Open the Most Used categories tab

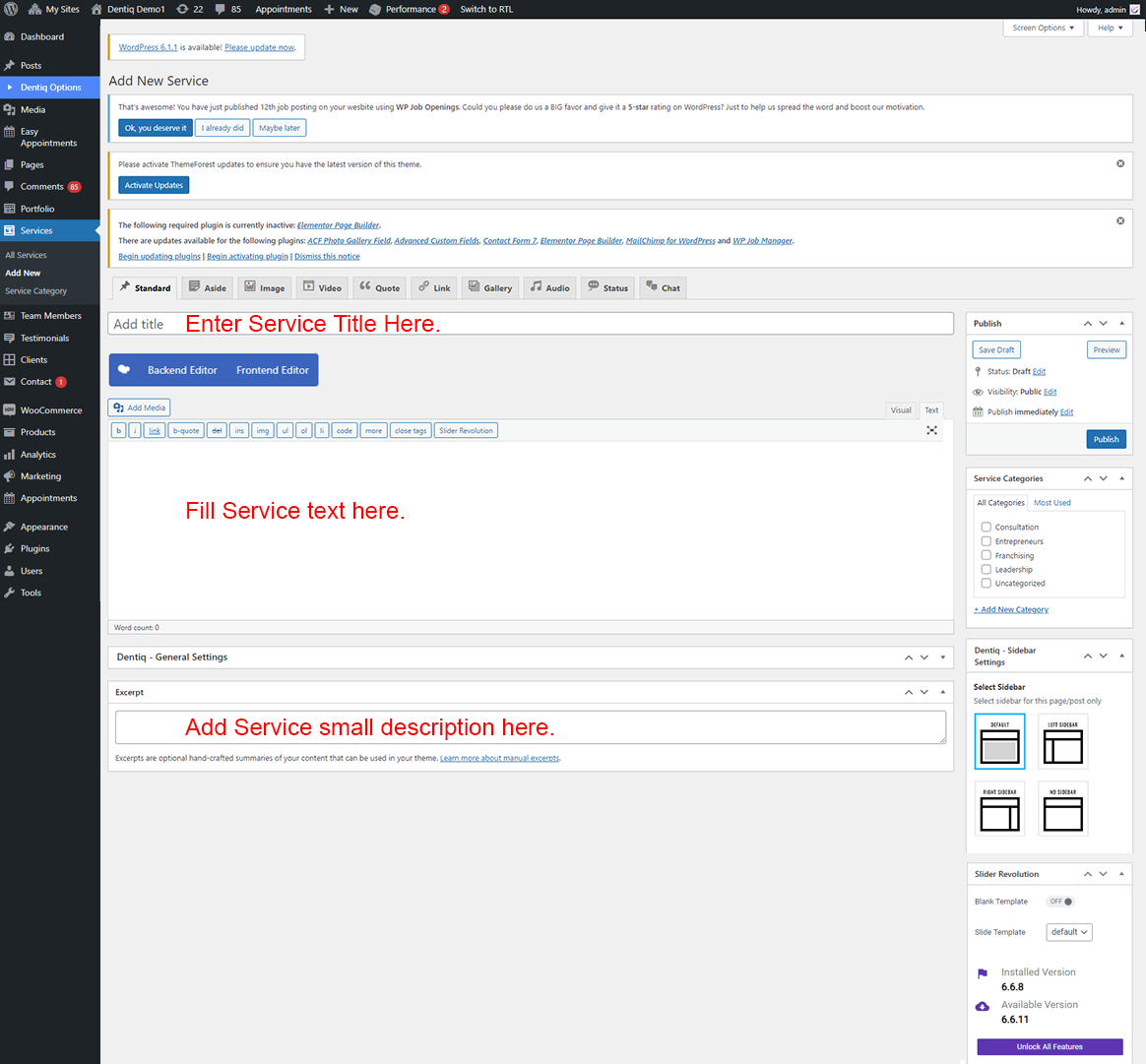pos(1051,503)
